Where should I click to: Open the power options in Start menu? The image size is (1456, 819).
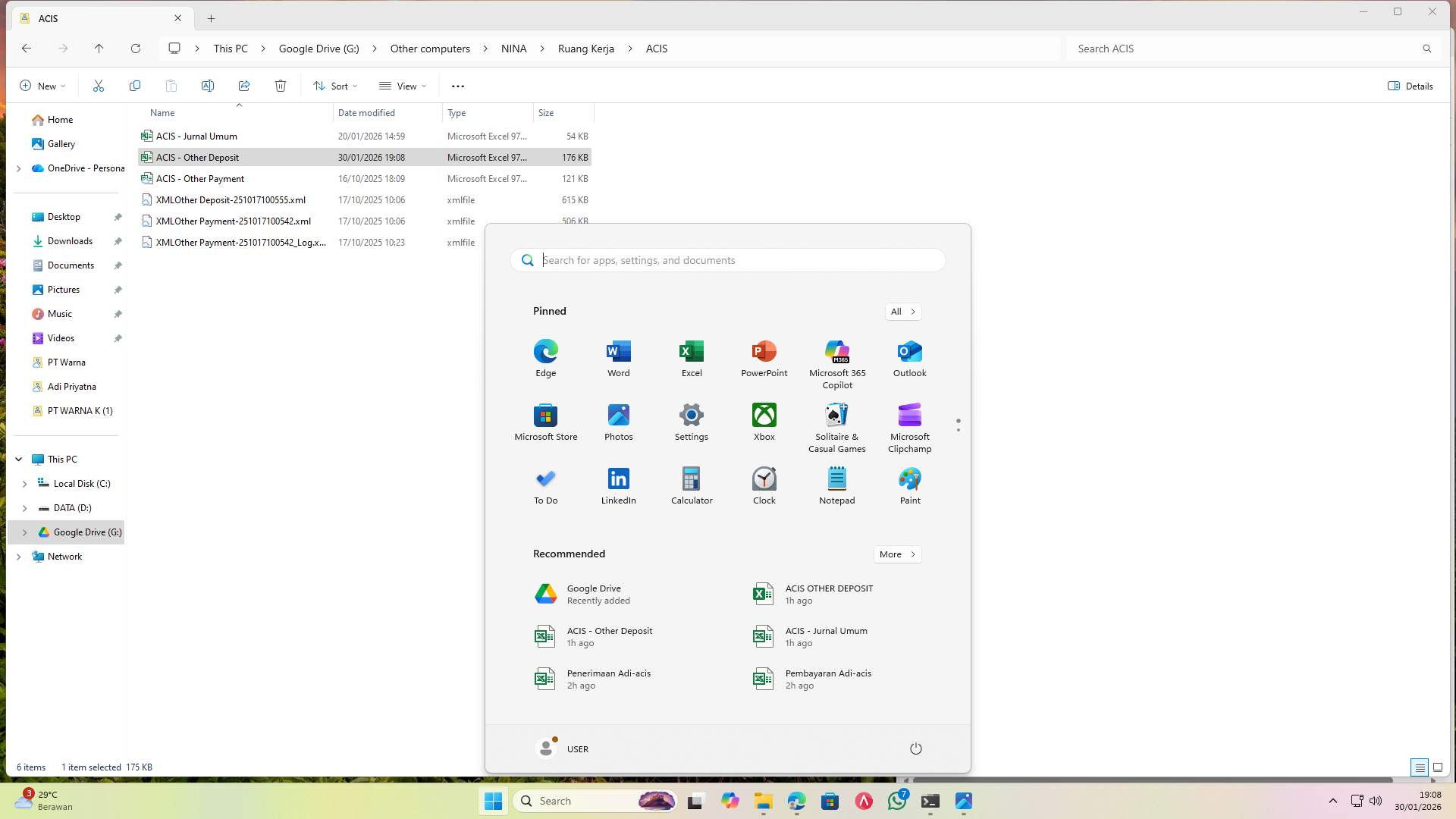tap(915, 748)
